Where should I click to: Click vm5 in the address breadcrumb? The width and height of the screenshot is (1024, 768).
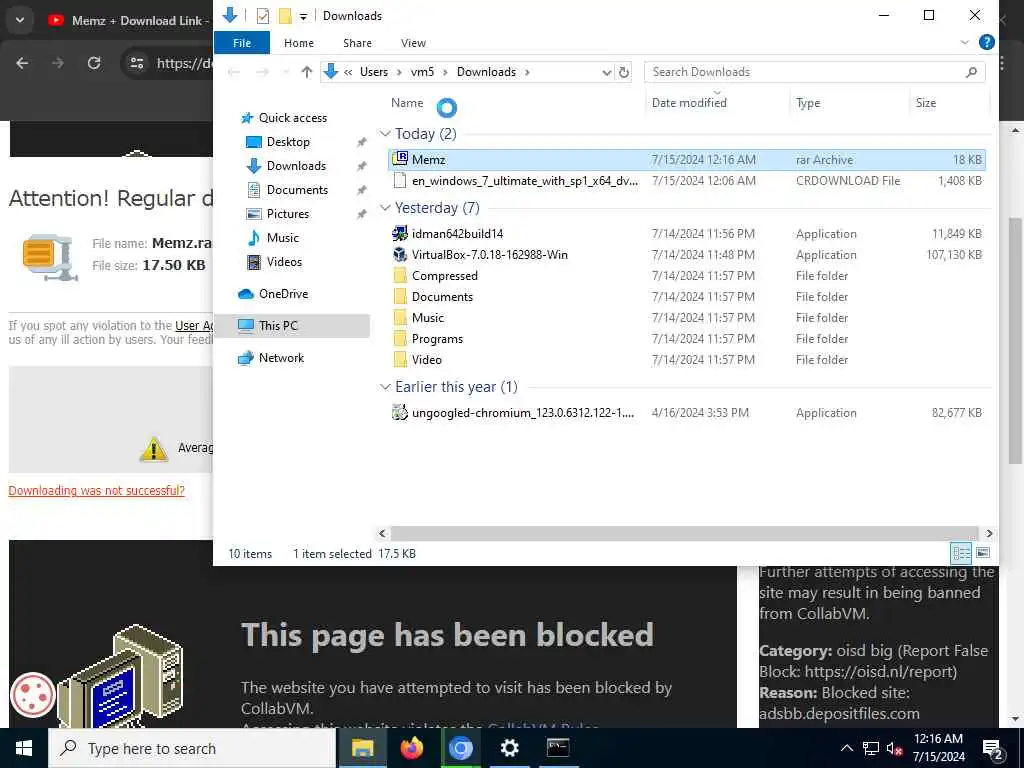point(422,72)
